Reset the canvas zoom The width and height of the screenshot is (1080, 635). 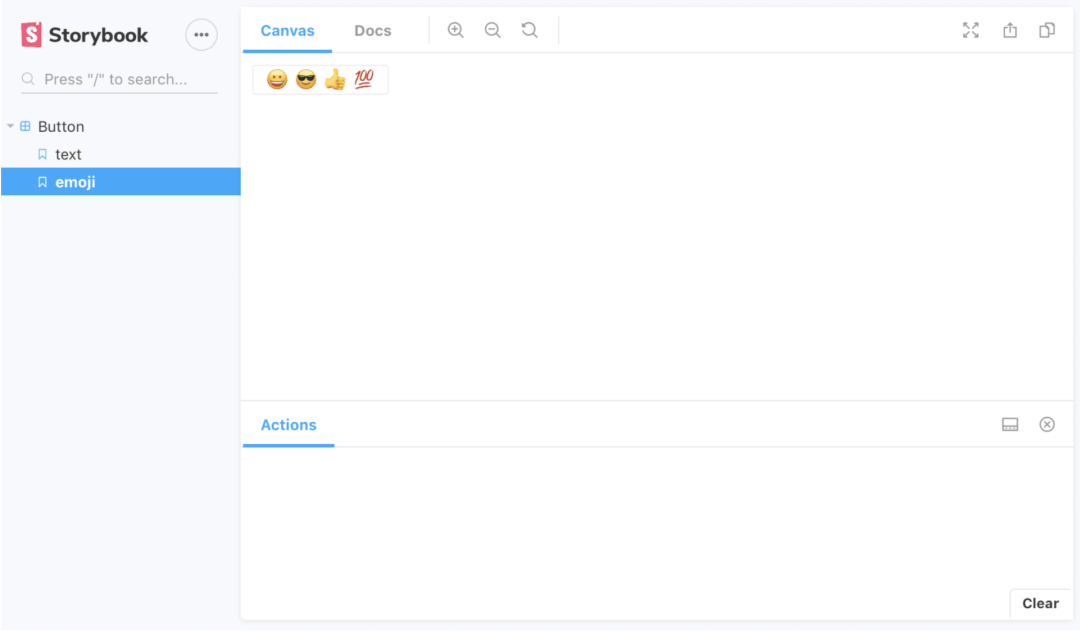pyautogui.click(x=530, y=30)
